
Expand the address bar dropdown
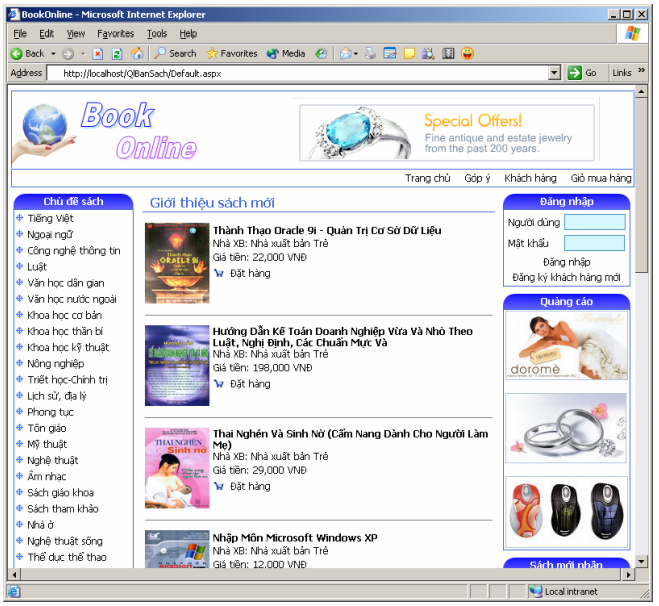[x=554, y=73]
